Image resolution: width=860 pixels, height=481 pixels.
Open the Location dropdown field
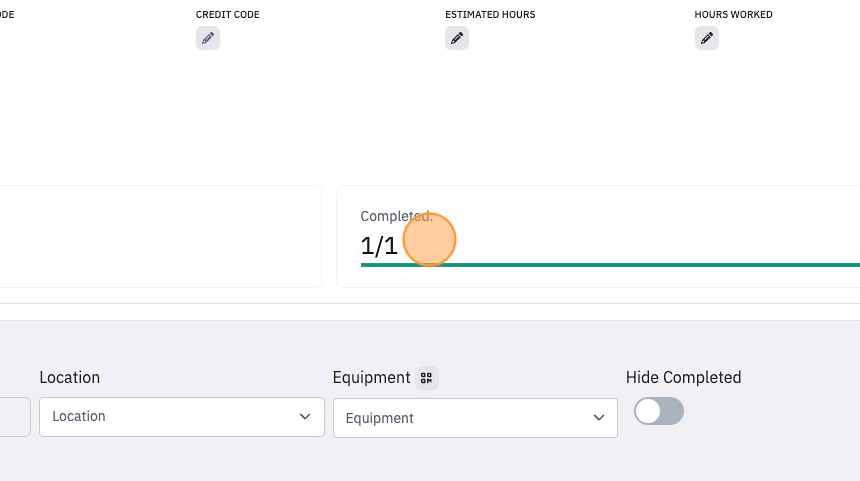click(x=182, y=417)
